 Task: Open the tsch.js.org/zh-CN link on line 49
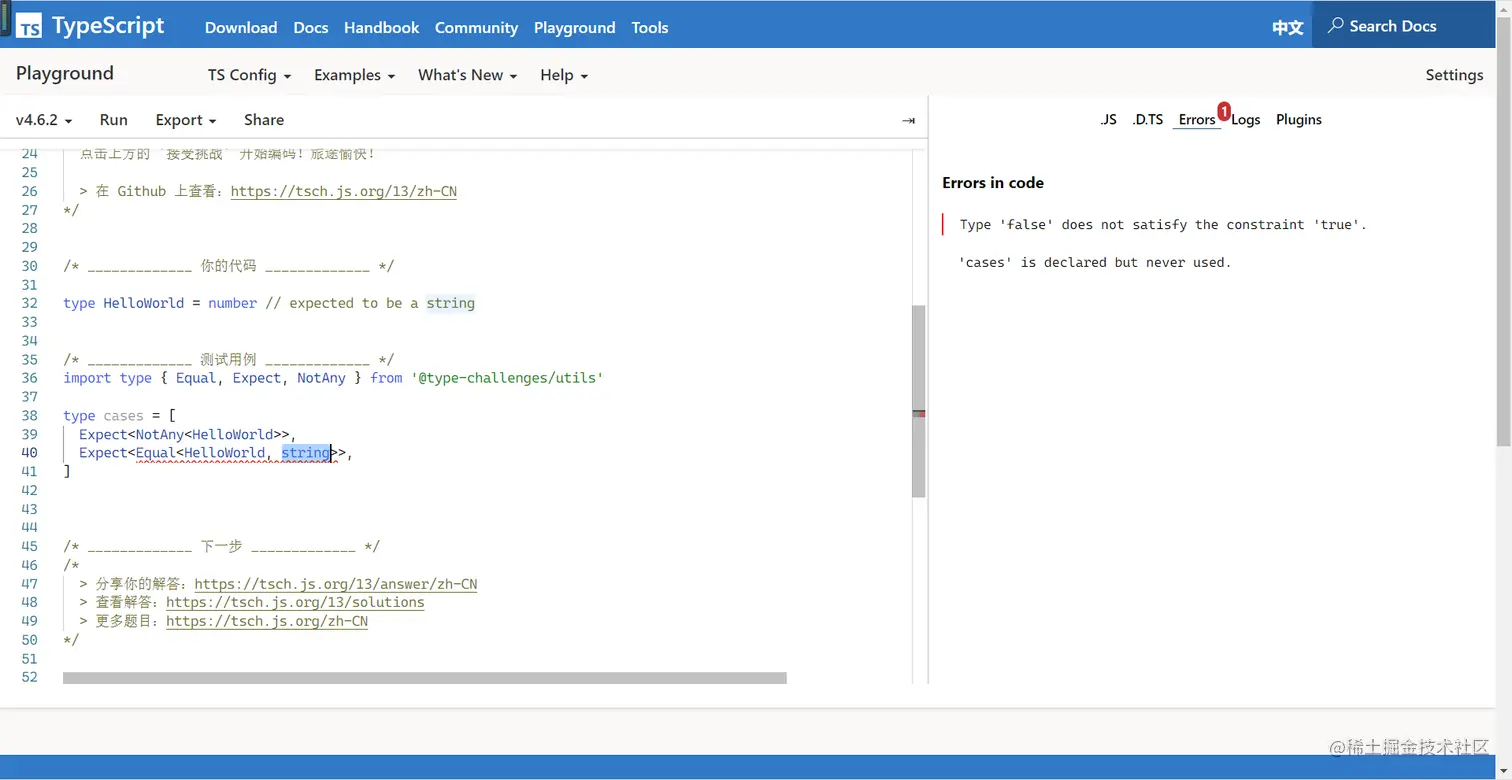267,621
